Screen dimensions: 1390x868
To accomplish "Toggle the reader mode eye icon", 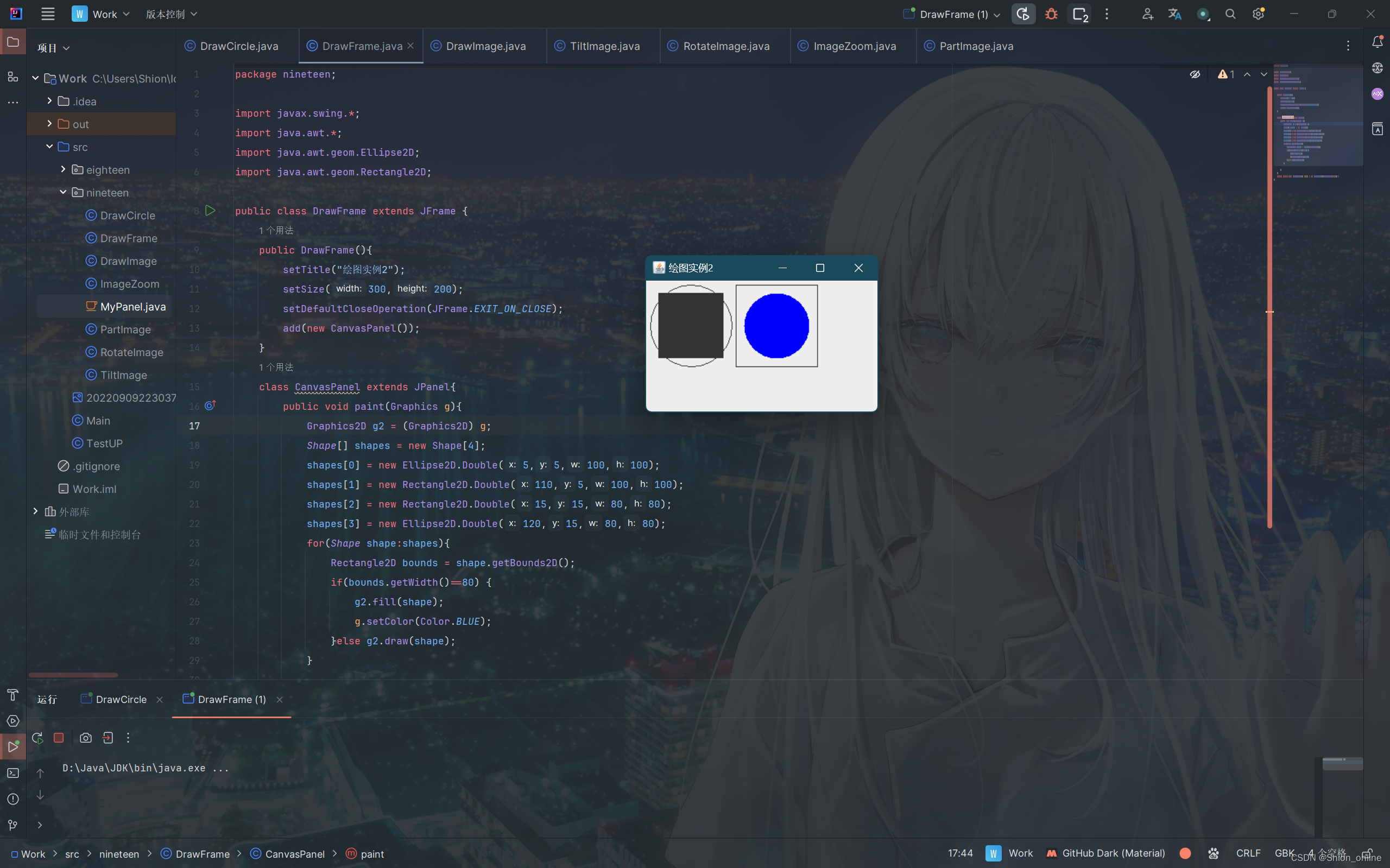I will 1195,74.
